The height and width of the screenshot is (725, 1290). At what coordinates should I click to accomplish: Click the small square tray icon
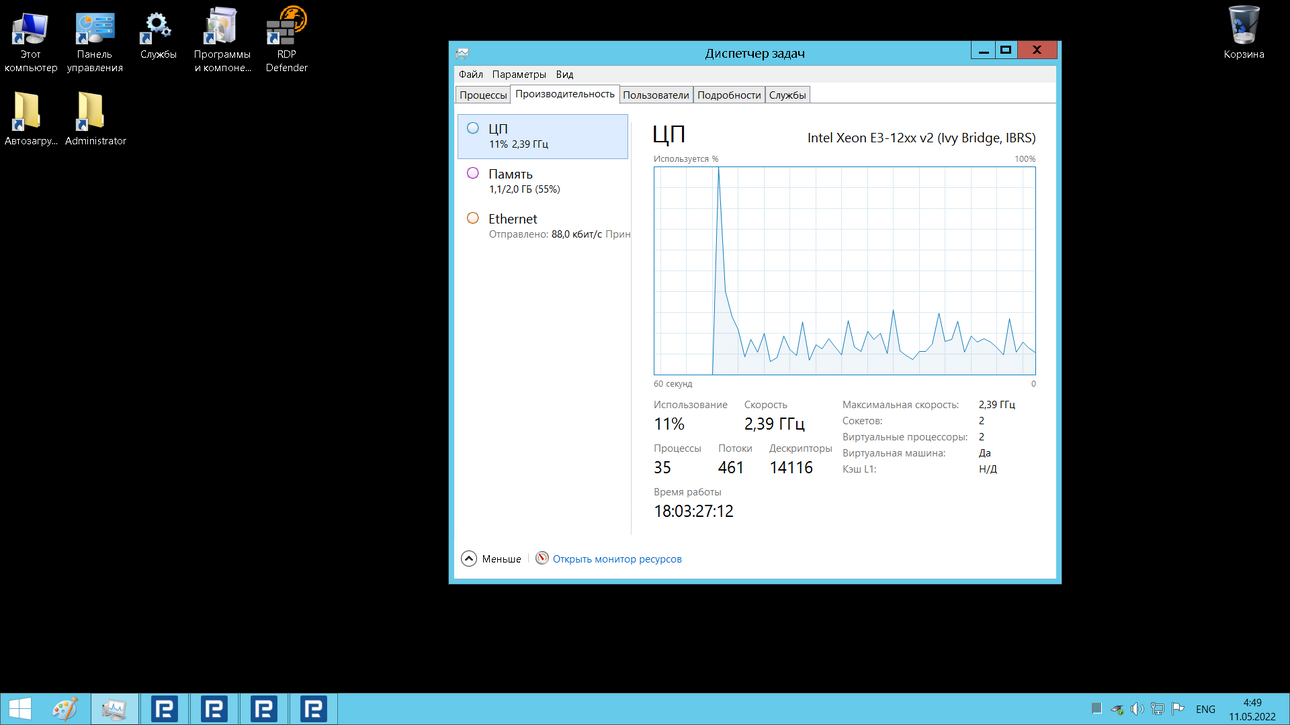click(x=1097, y=709)
